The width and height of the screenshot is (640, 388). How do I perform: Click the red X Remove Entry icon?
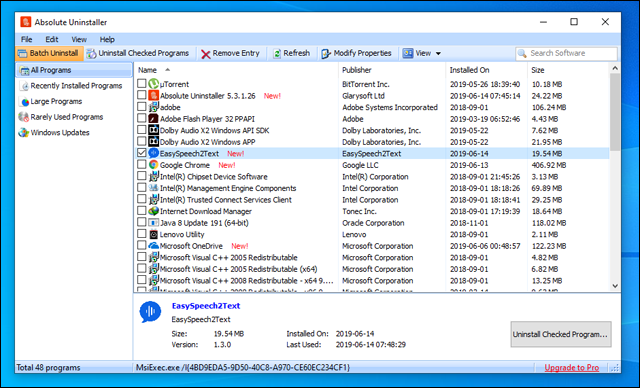click(206, 54)
